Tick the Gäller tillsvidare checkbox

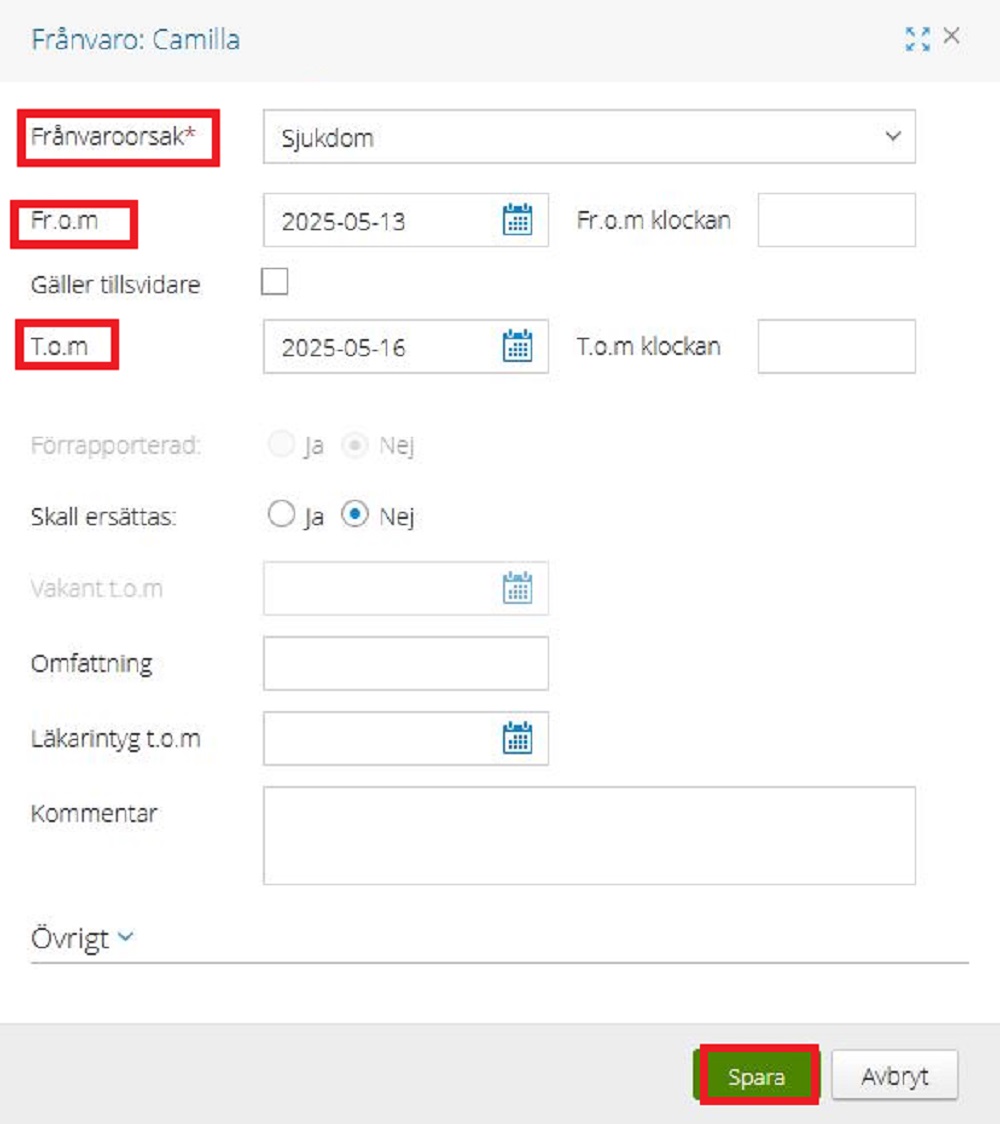[274, 283]
